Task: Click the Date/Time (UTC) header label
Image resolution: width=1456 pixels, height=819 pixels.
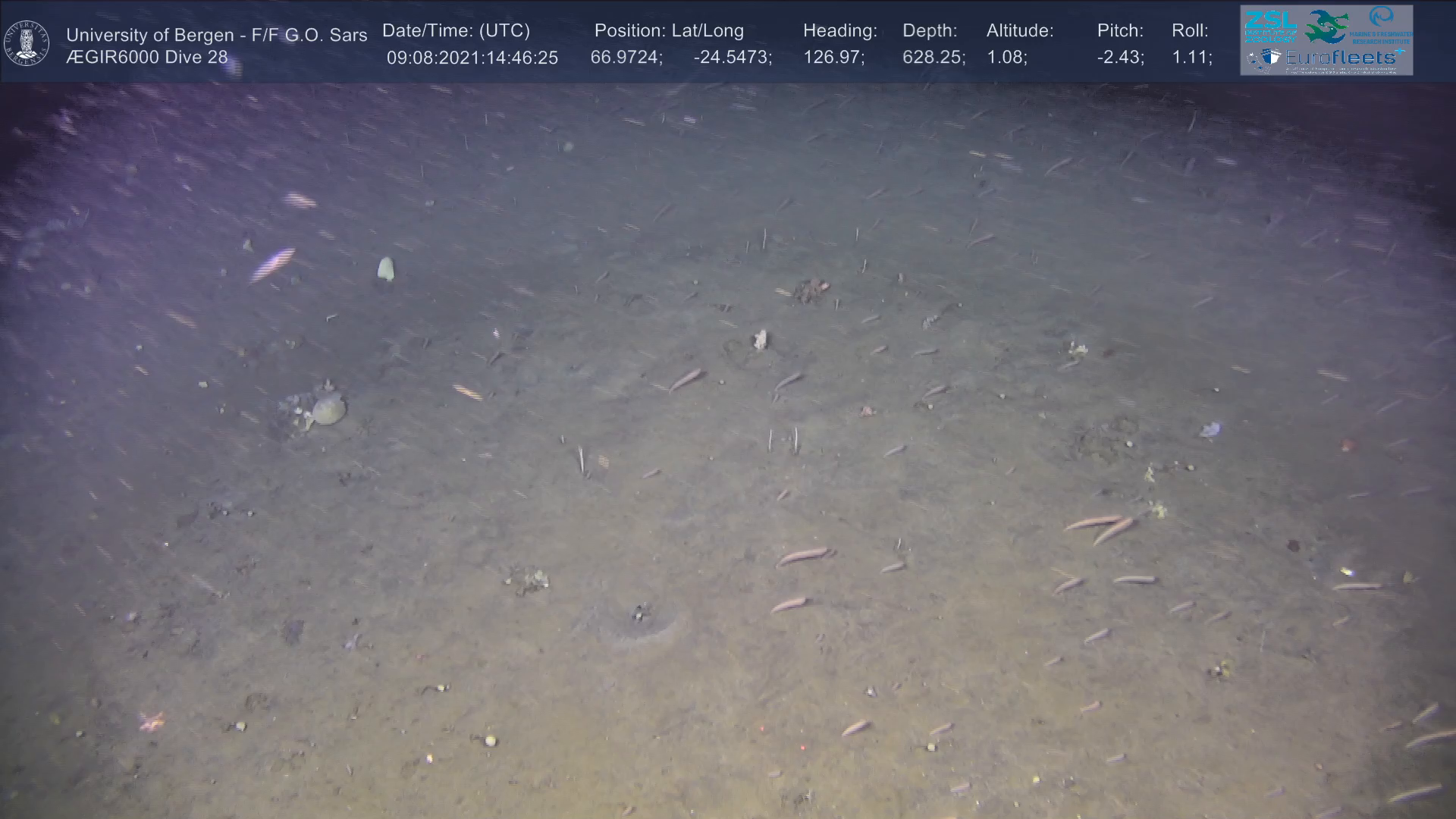Action: 456,31
